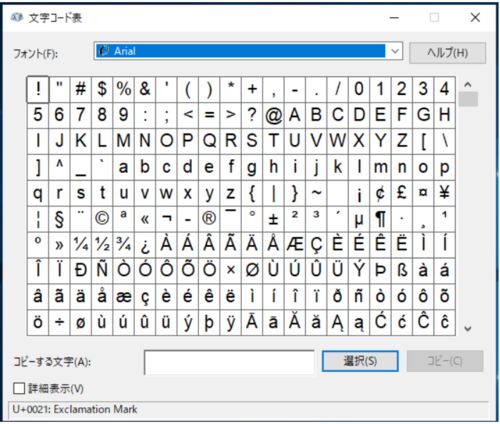
Task: Select the ~ tilde character
Action: (x=316, y=193)
